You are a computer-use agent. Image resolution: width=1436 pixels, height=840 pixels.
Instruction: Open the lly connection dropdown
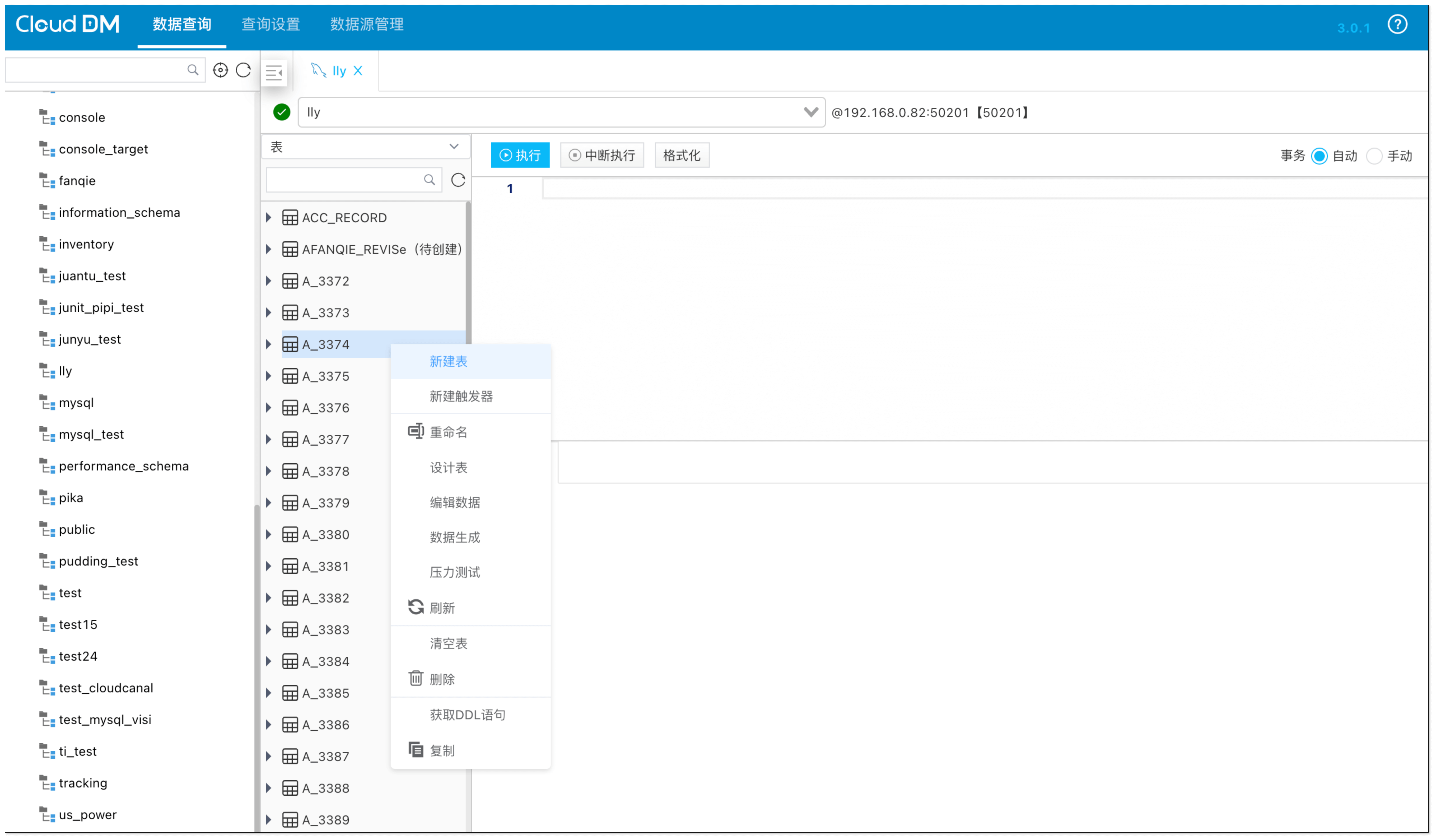811,112
